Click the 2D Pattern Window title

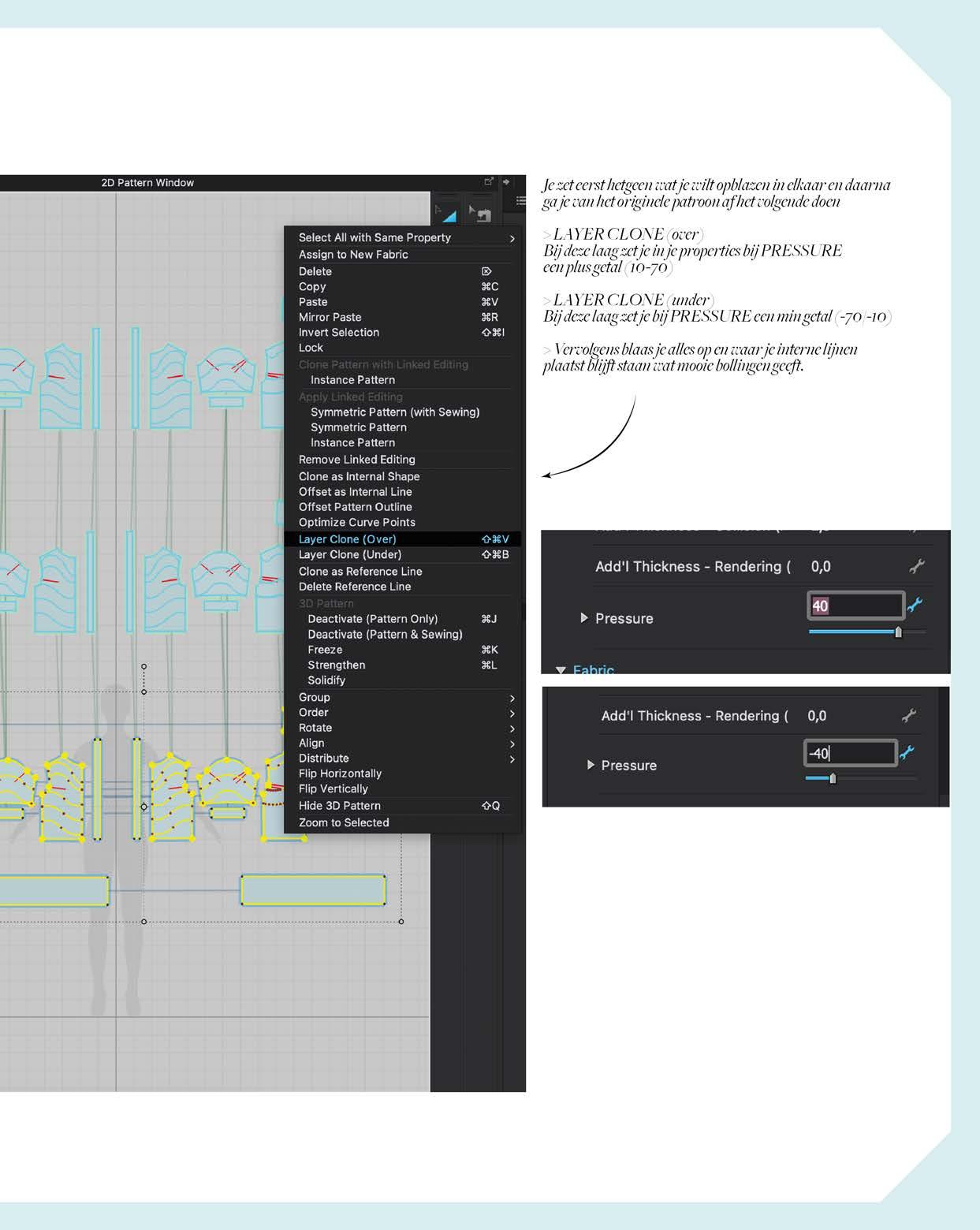pos(147,182)
